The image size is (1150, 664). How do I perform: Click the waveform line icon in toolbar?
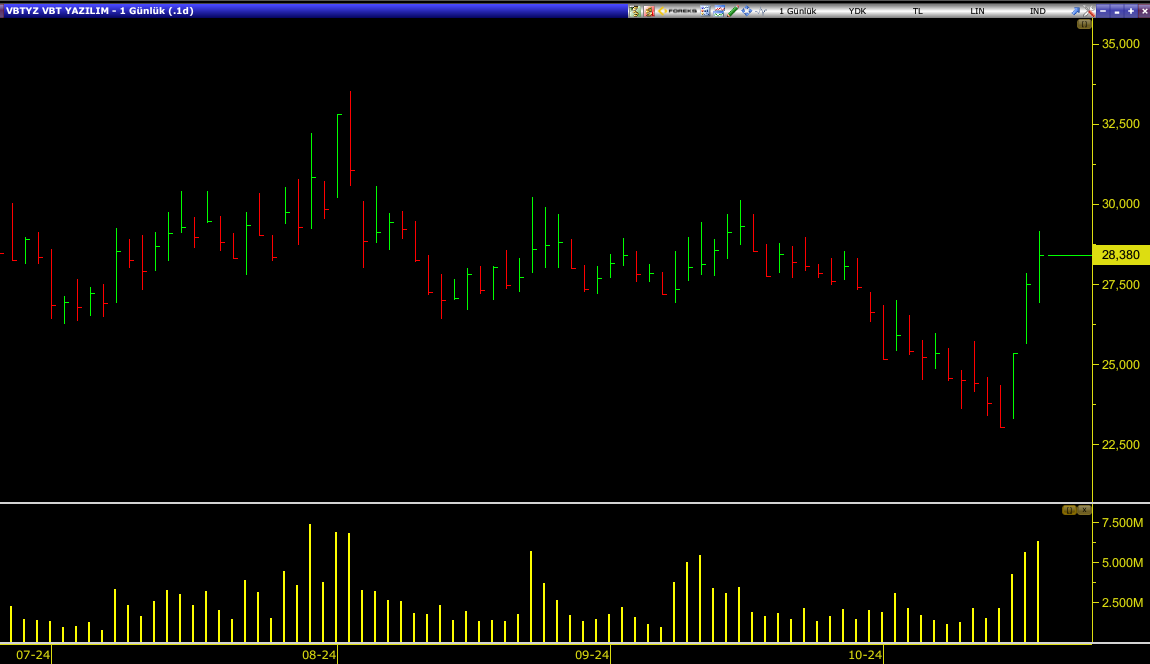click(x=761, y=11)
